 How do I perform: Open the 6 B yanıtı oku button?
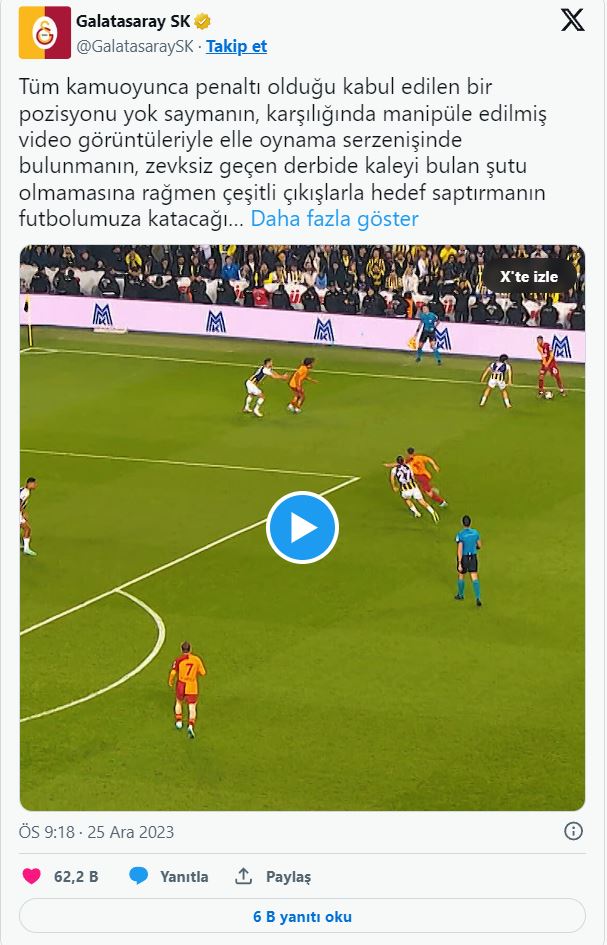[x=302, y=916]
